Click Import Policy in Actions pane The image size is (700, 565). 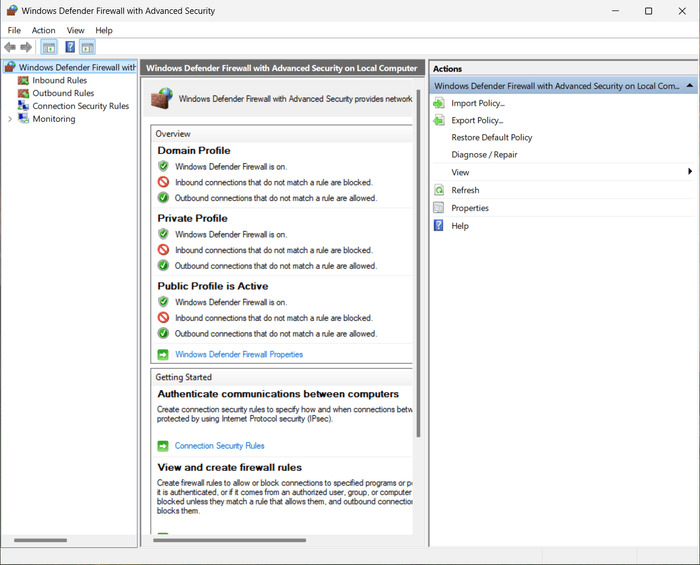477,103
